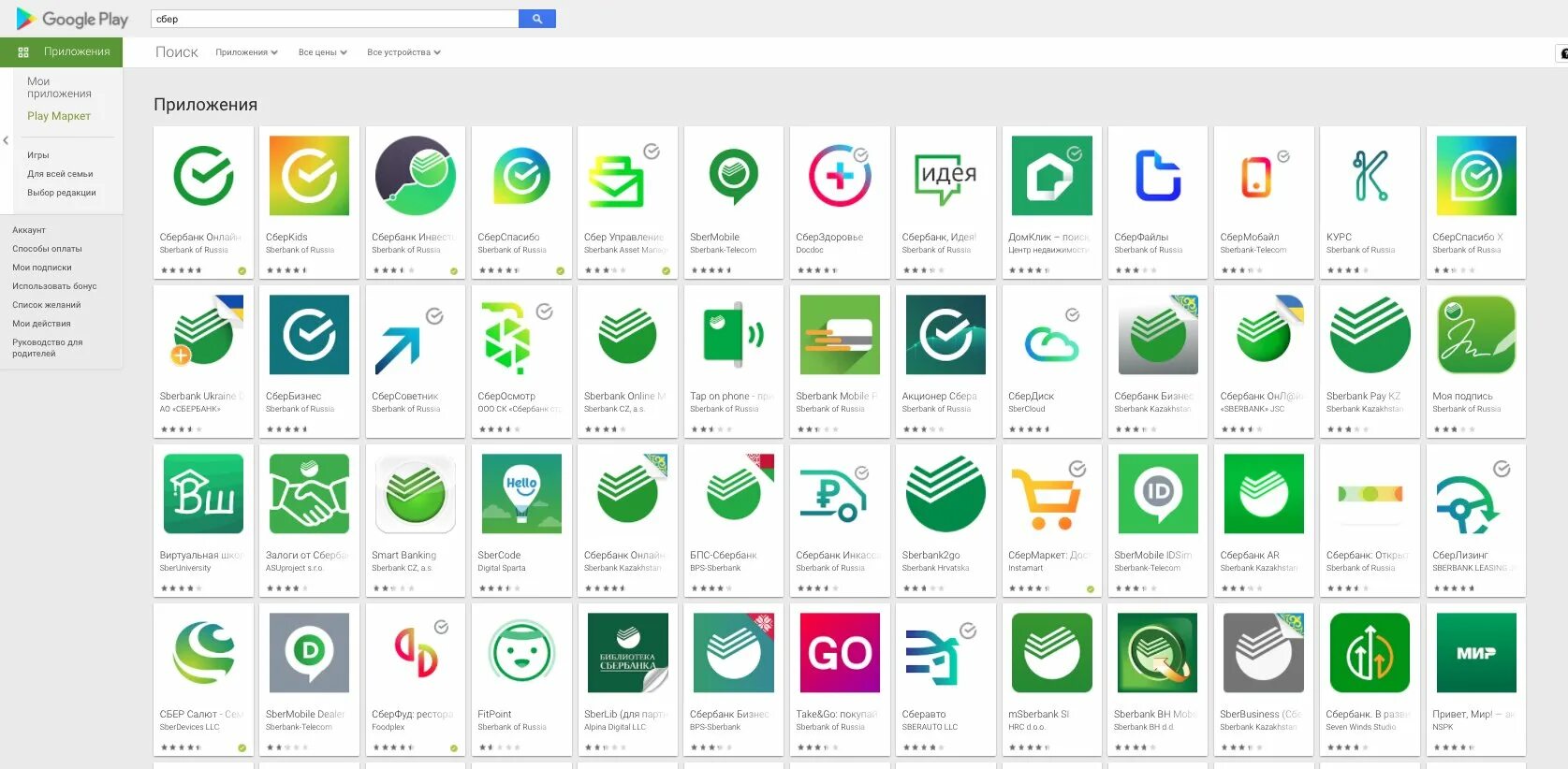1568x769 pixels.
Task: Click the search field containing сбер
Action: pos(334,19)
